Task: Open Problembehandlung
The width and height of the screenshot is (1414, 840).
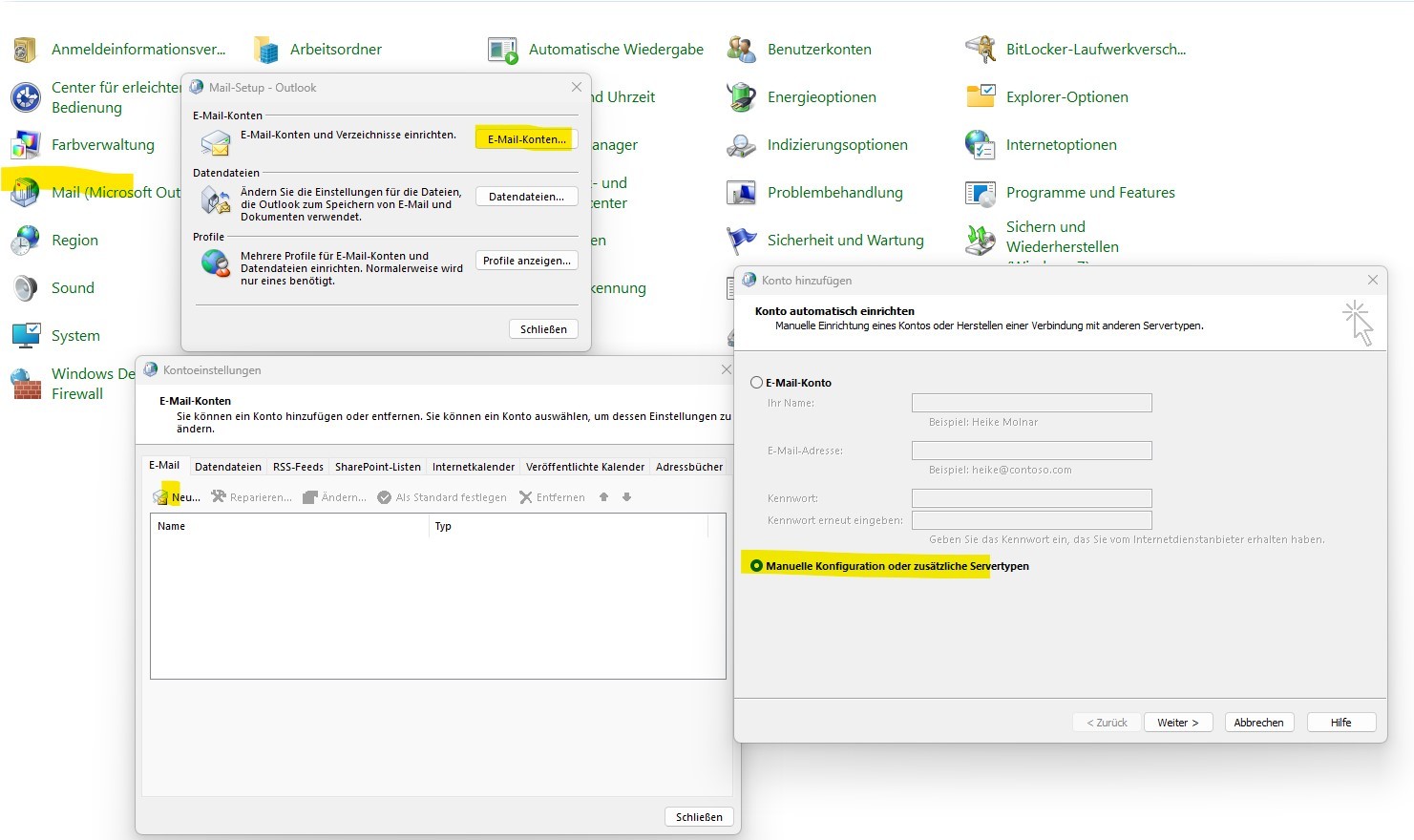Action: (x=835, y=192)
